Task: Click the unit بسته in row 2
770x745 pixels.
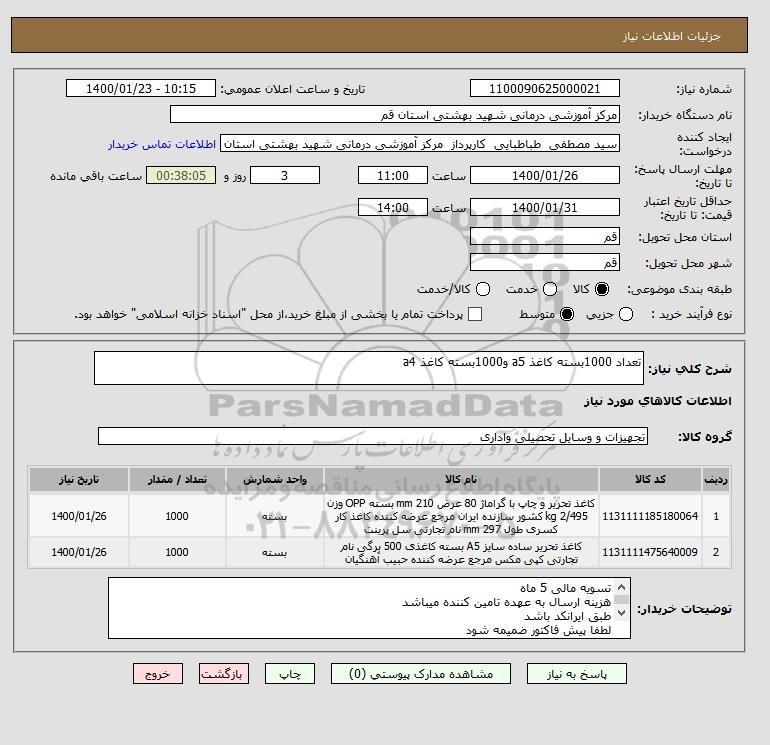Action: coord(275,552)
